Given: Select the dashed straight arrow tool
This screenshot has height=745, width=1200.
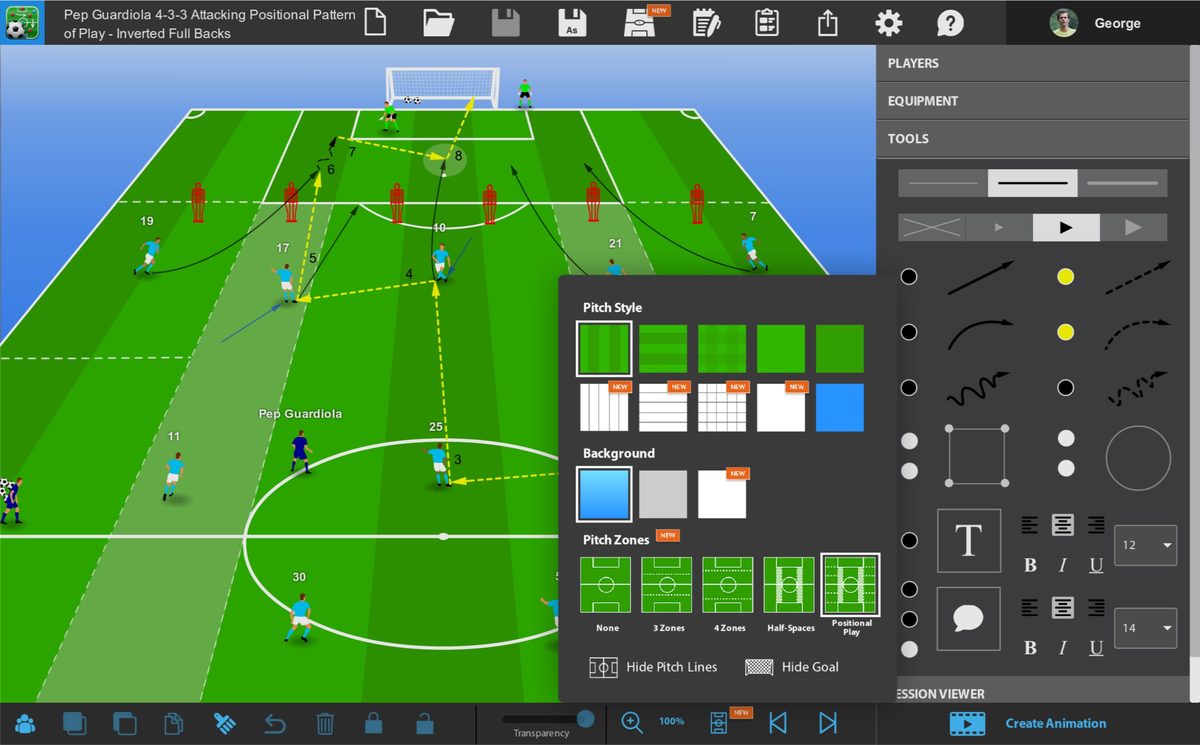Looking at the screenshot, I should [1138, 277].
